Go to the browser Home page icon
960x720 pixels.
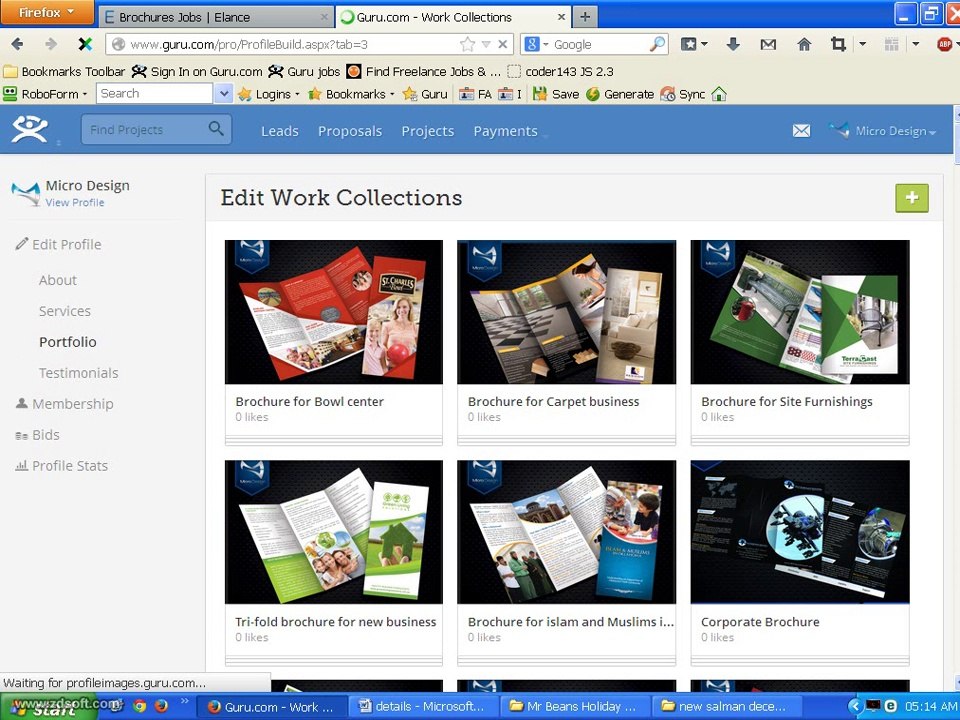(804, 44)
